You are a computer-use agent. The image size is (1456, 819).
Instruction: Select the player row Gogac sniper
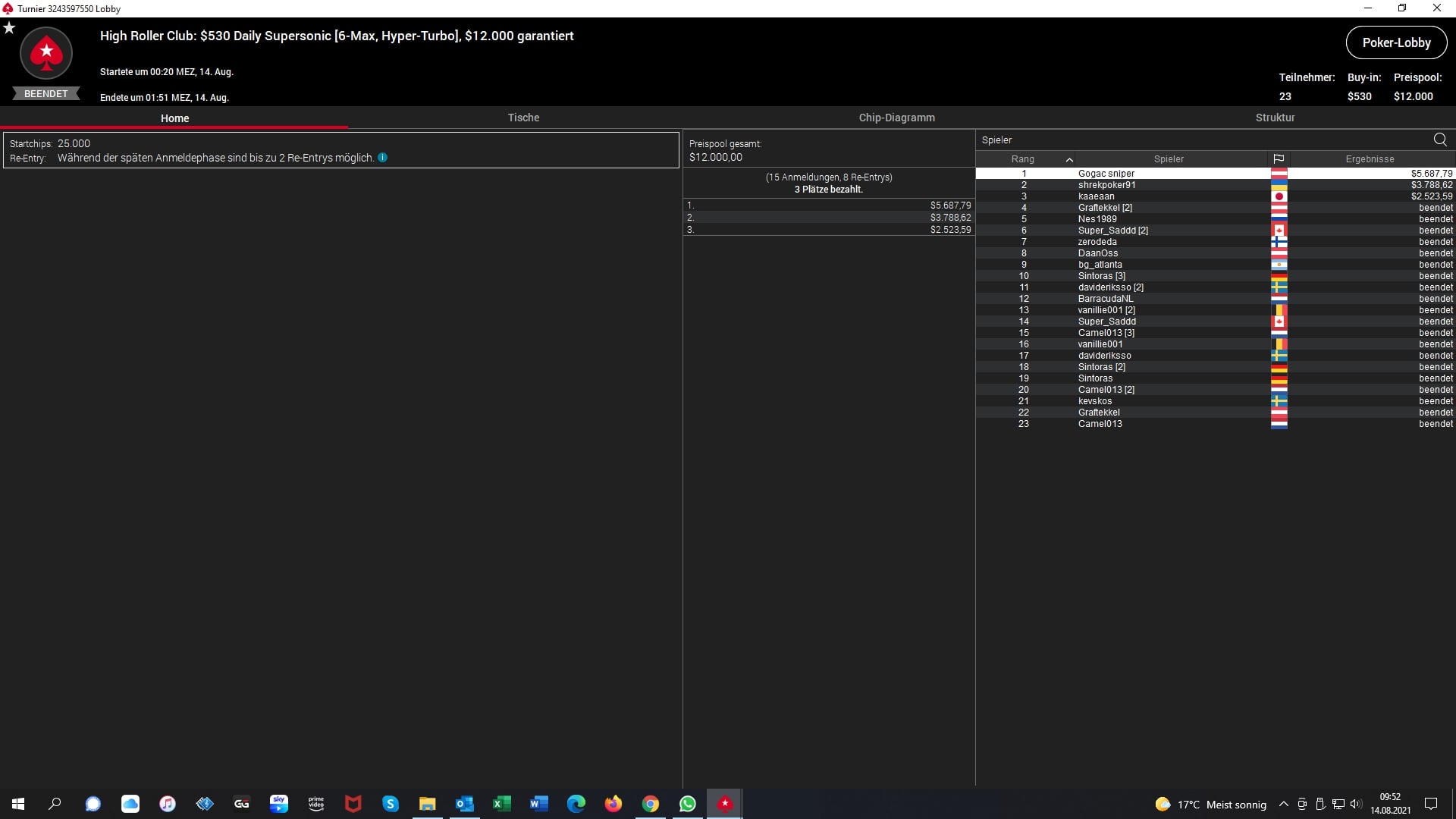pyautogui.click(x=1106, y=174)
